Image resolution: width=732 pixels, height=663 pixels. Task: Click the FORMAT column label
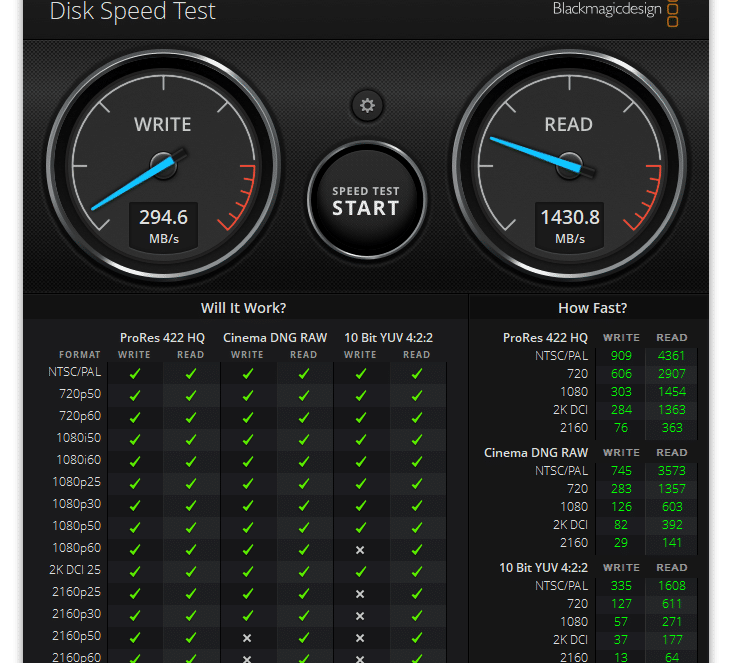(80, 355)
